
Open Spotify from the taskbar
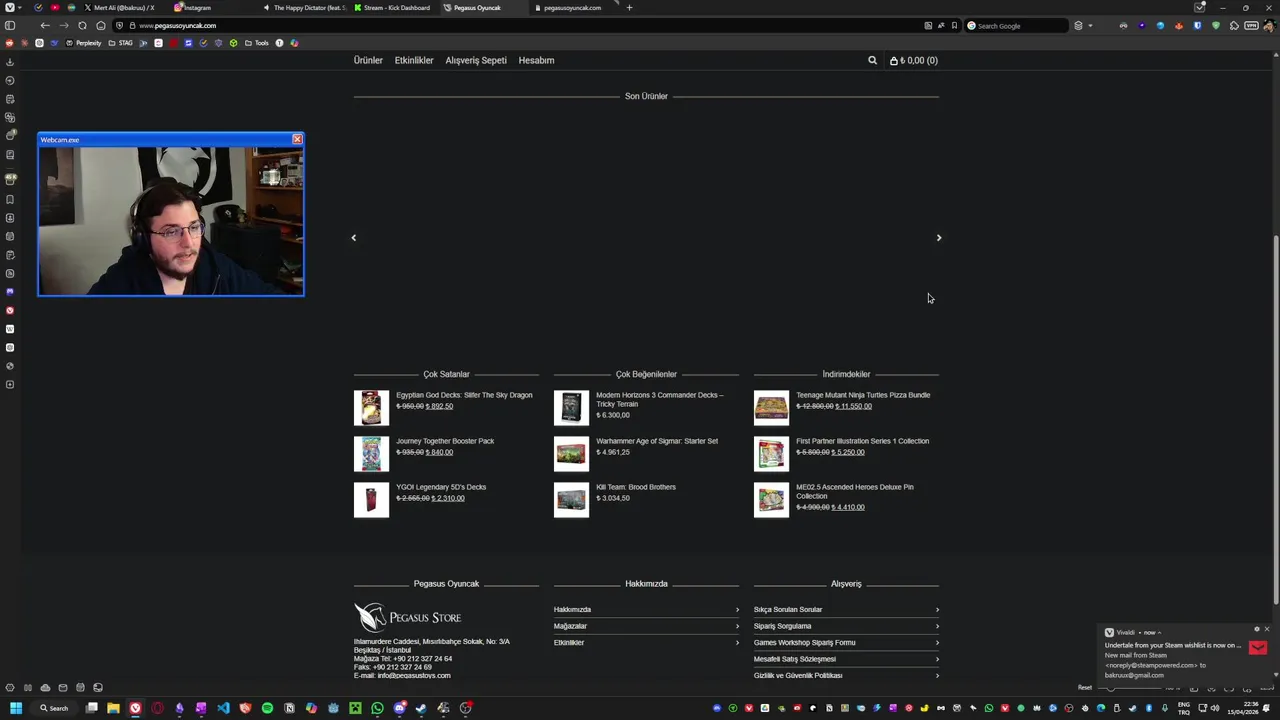(x=267, y=708)
